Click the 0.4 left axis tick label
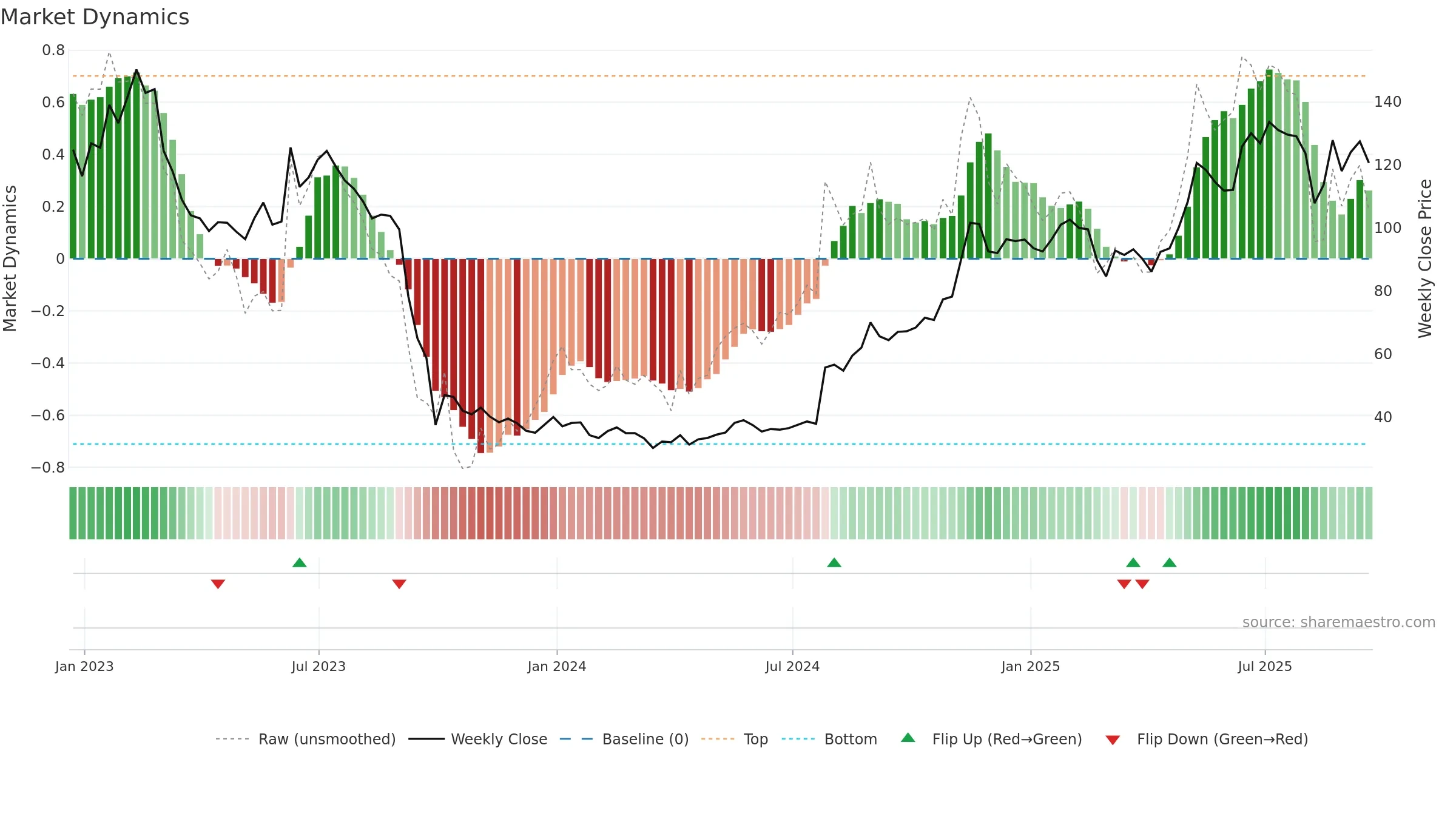This screenshot has height=819, width=1456. tap(53, 155)
